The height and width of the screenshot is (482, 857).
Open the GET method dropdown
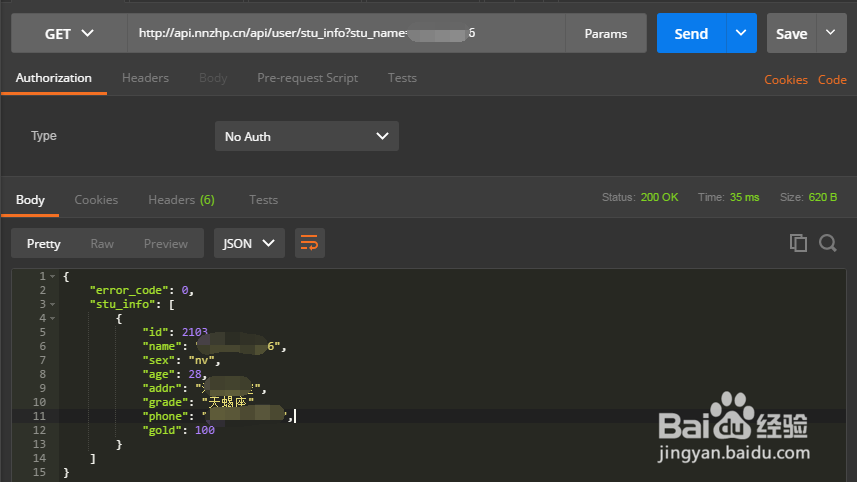click(69, 33)
